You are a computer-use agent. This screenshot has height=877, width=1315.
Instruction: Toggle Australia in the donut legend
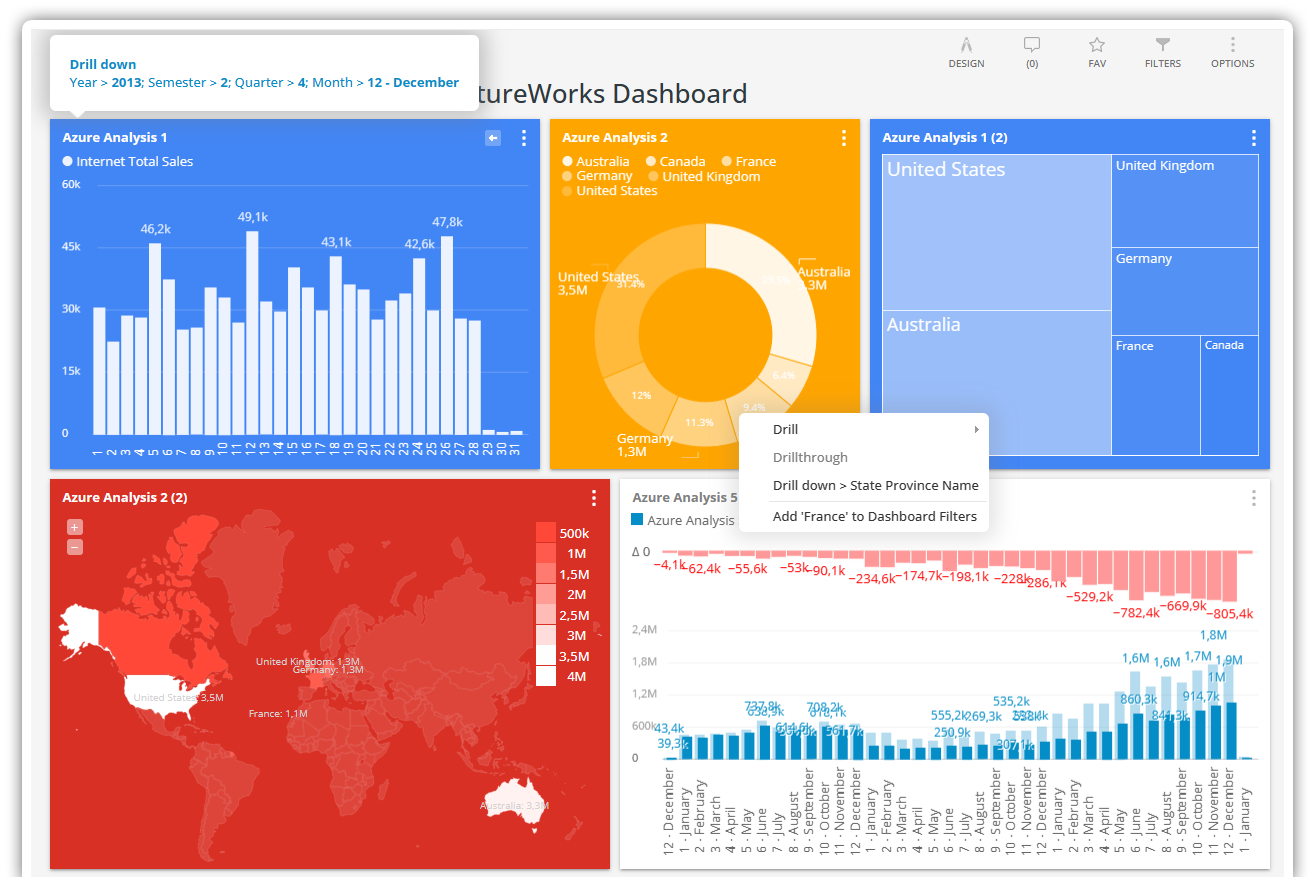[596, 161]
